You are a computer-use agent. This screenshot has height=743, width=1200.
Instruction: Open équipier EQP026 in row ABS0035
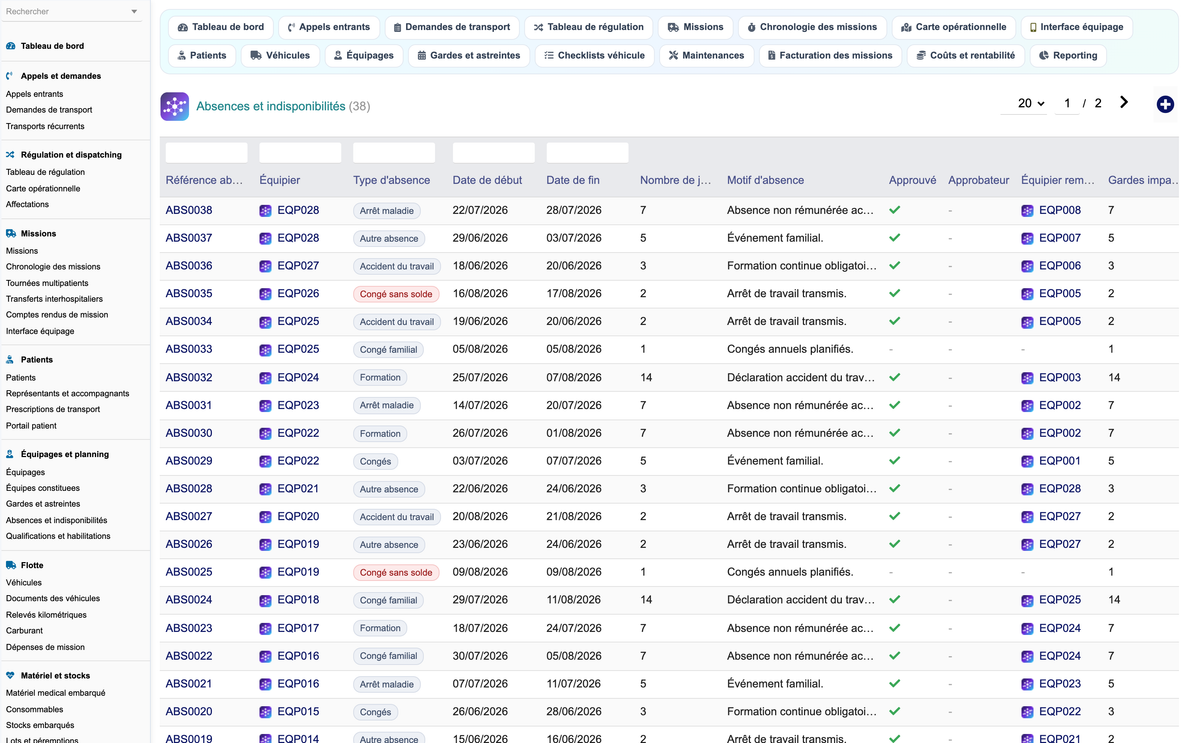(x=298, y=294)
